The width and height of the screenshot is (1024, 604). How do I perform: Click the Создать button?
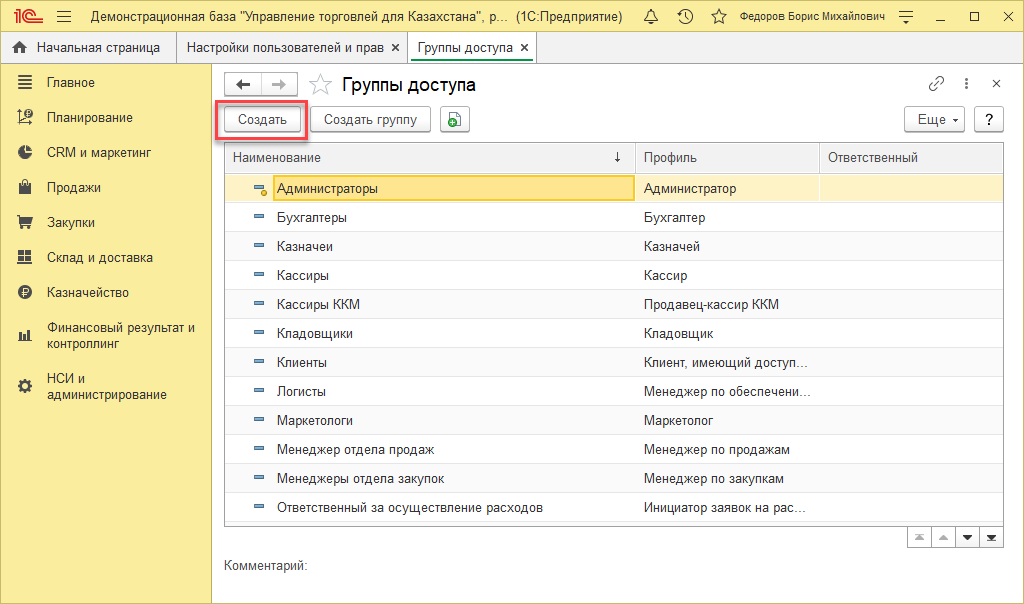tap(262, 120)
